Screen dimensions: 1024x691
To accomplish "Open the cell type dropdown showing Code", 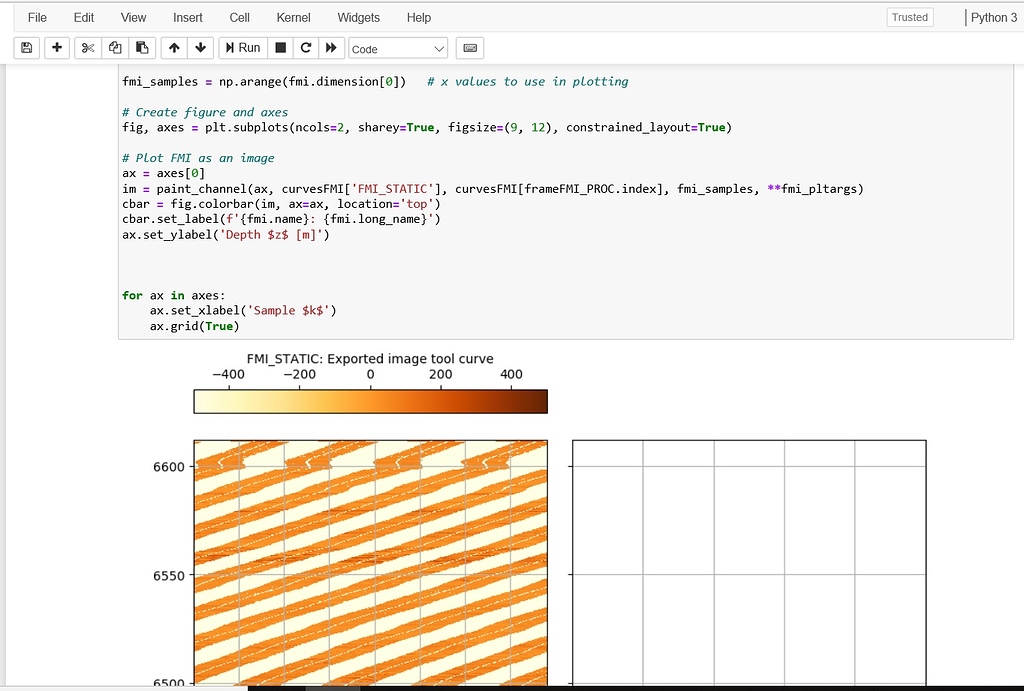I will click(x=397, y=47).
